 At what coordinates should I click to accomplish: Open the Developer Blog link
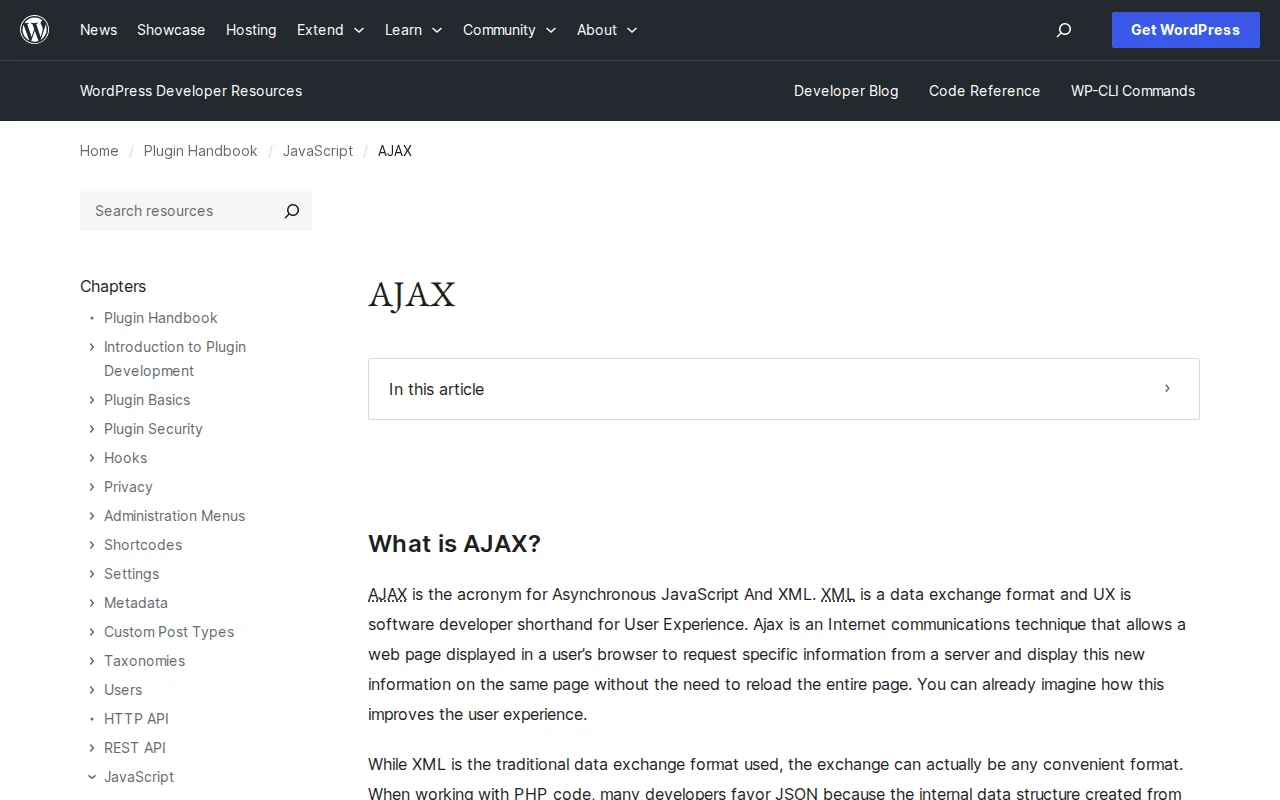tap(846, 91)
